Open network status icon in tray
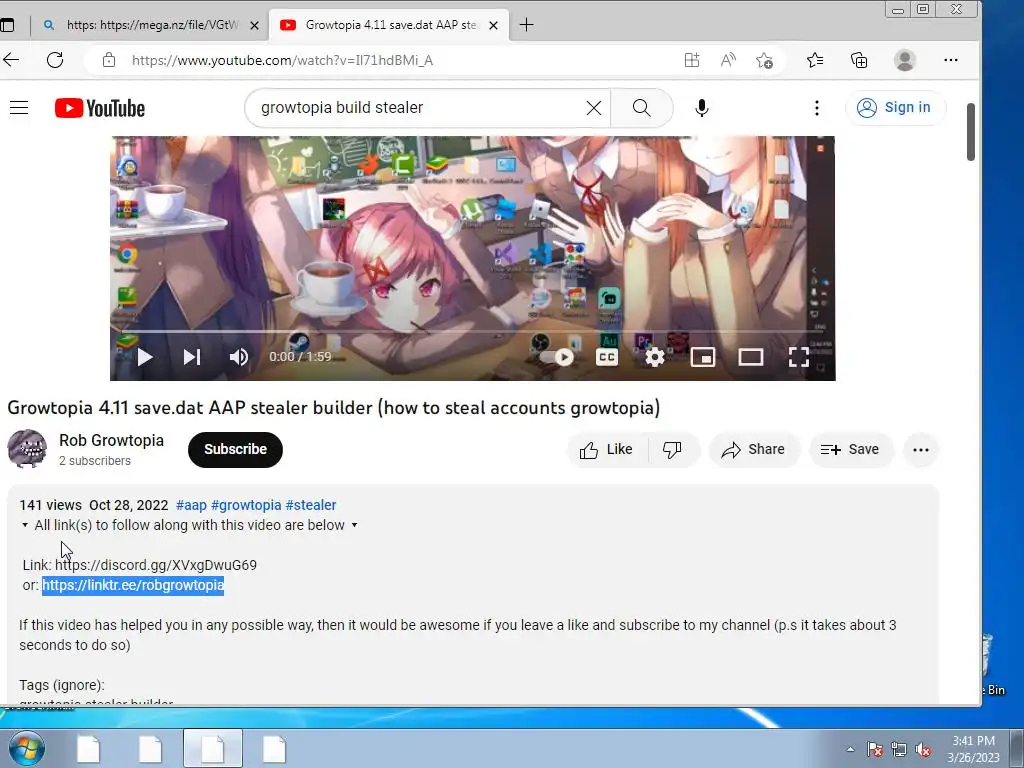The image size is (1024, 768). click(899, 749)
